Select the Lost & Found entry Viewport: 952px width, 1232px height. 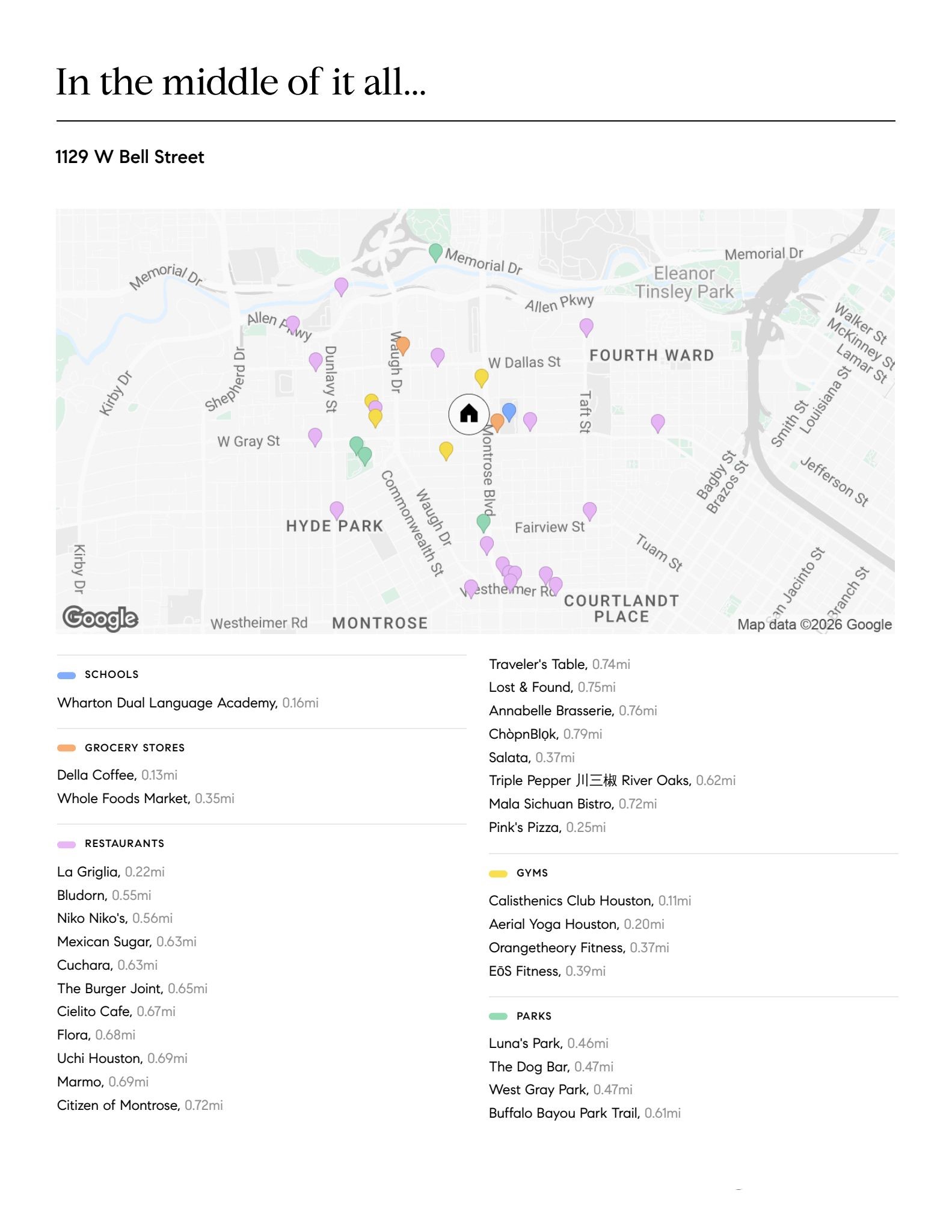coord(552,687)
